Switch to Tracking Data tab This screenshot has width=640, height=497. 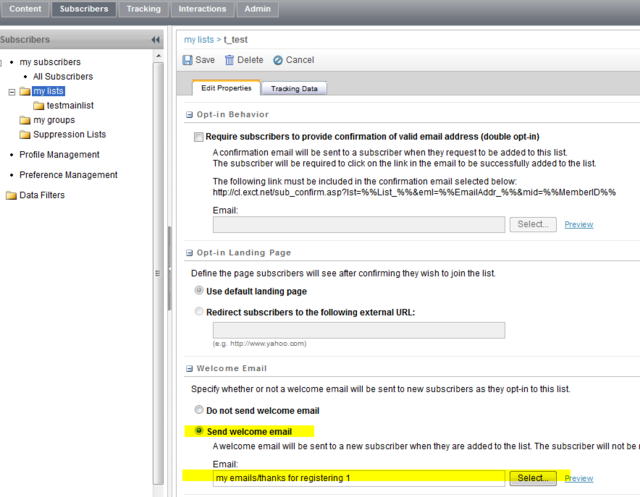coord(294,89)
